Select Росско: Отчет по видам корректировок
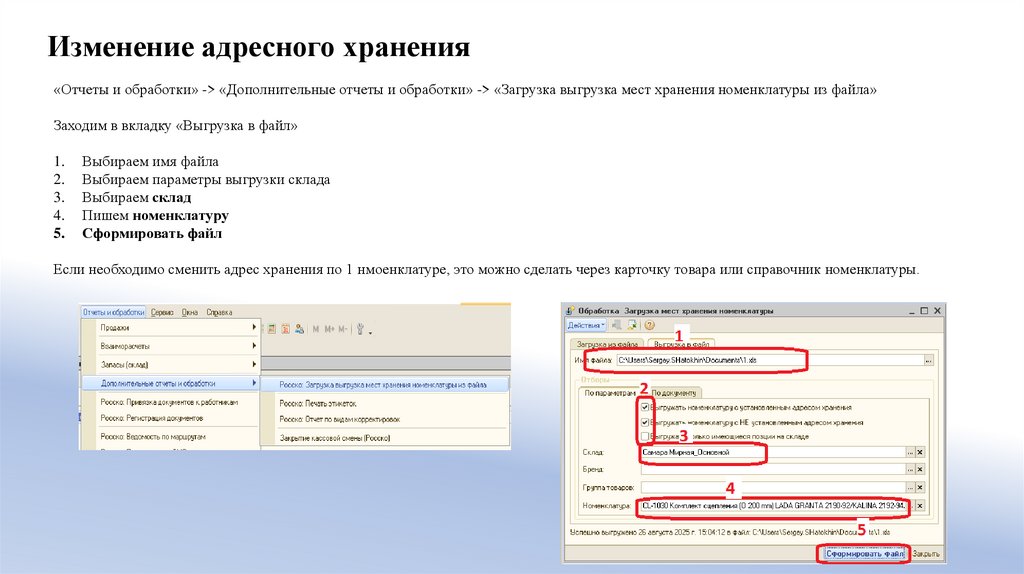This screenshot has width=1024, height=574. pos(340,419)
